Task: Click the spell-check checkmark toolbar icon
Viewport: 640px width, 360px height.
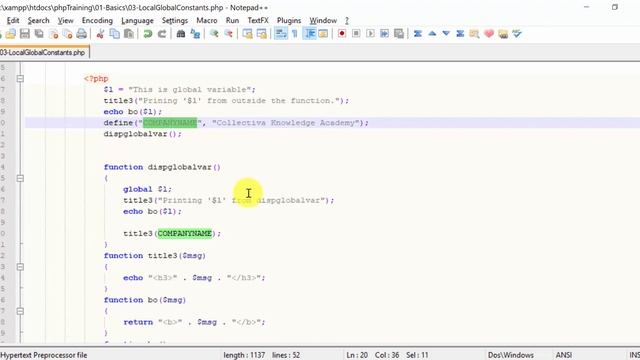Action: click(517, 34)
